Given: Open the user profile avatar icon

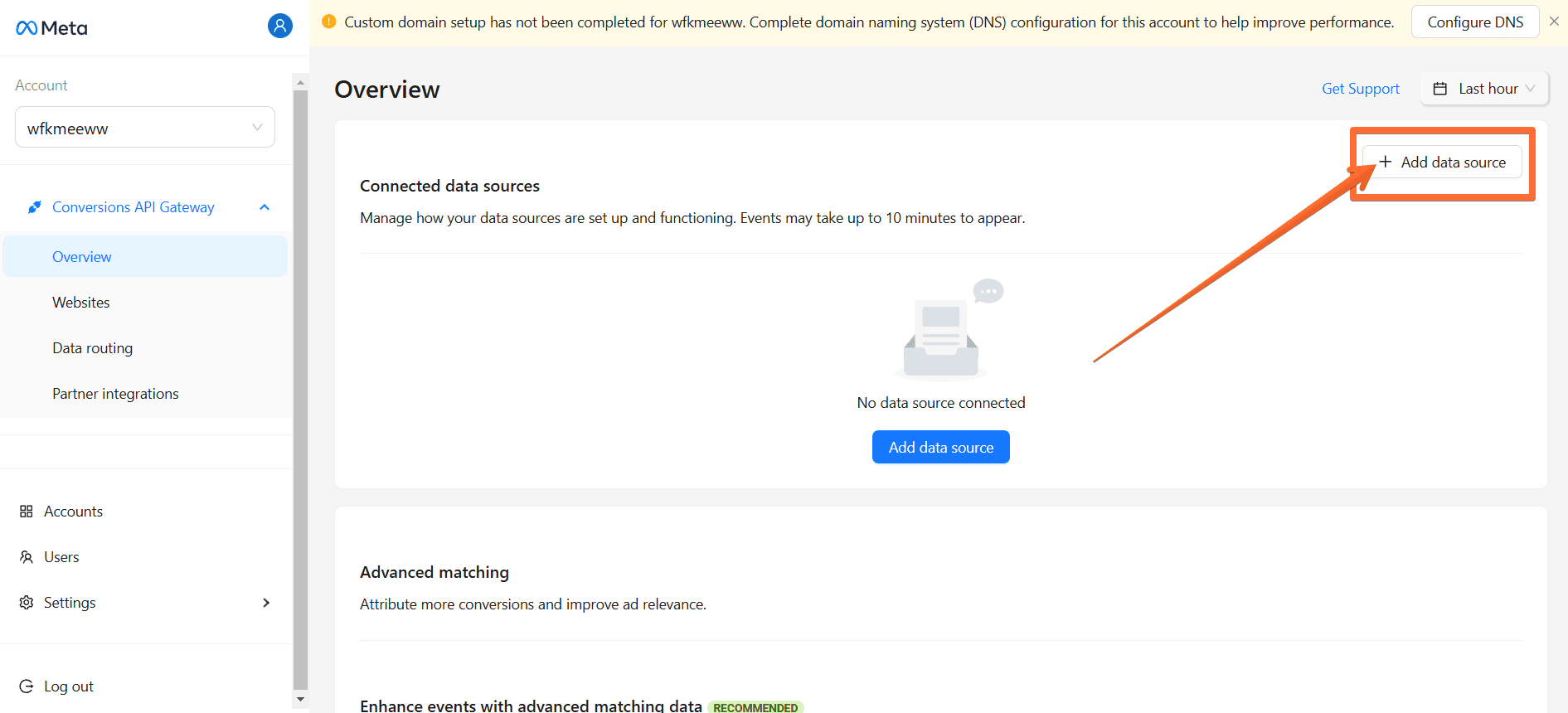Looking at the screenshot, I should [279, 27].
